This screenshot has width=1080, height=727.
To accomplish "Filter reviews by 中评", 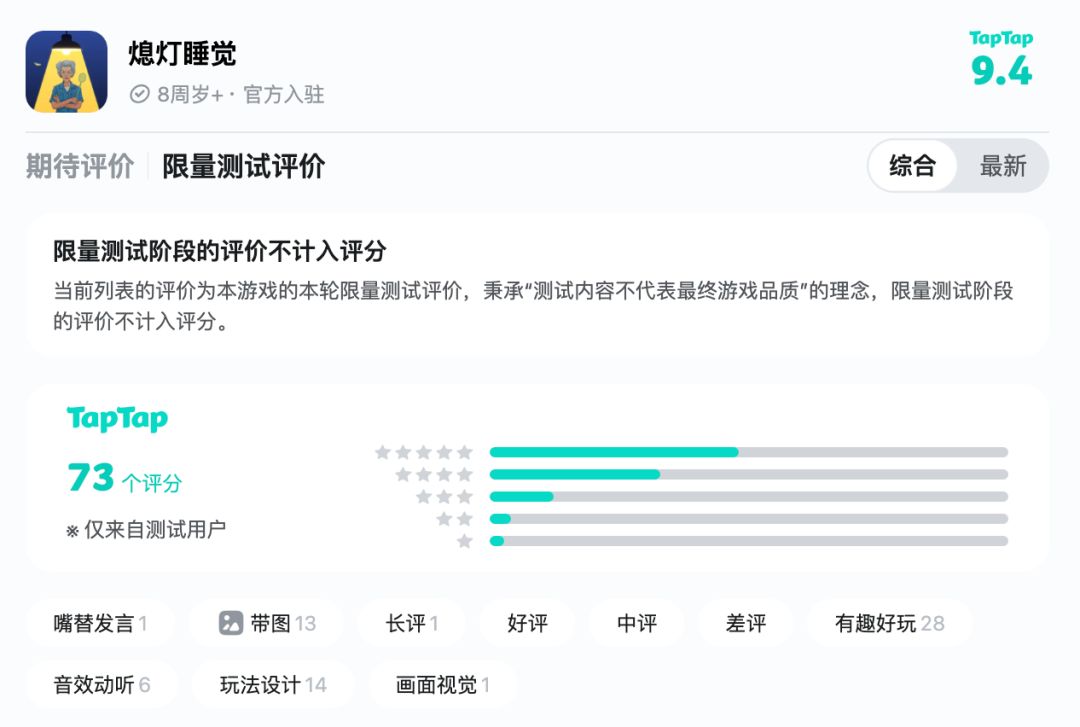I will pyautogui.click(x=637, y=624).
